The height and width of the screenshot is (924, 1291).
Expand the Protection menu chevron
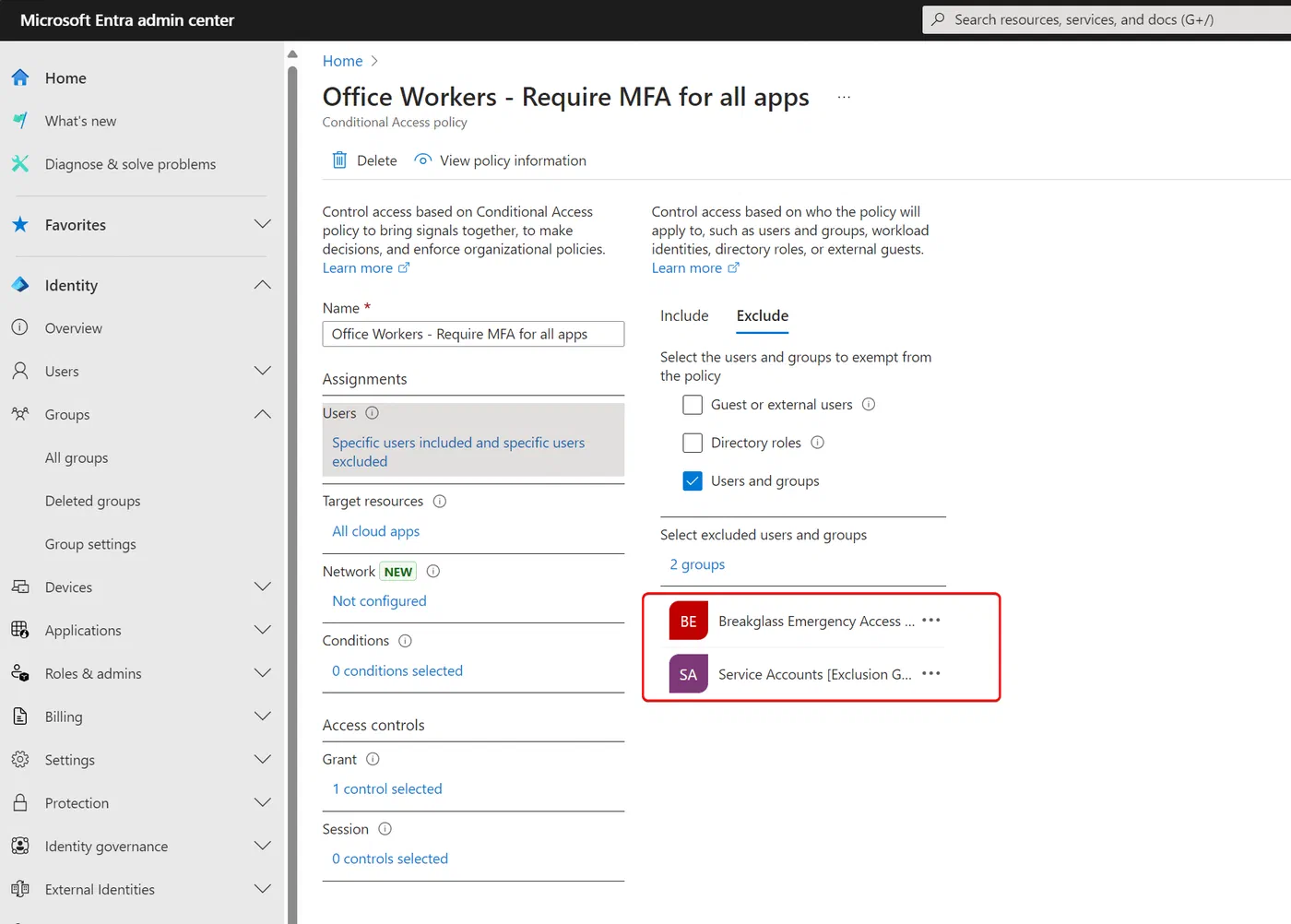(263, 802)
